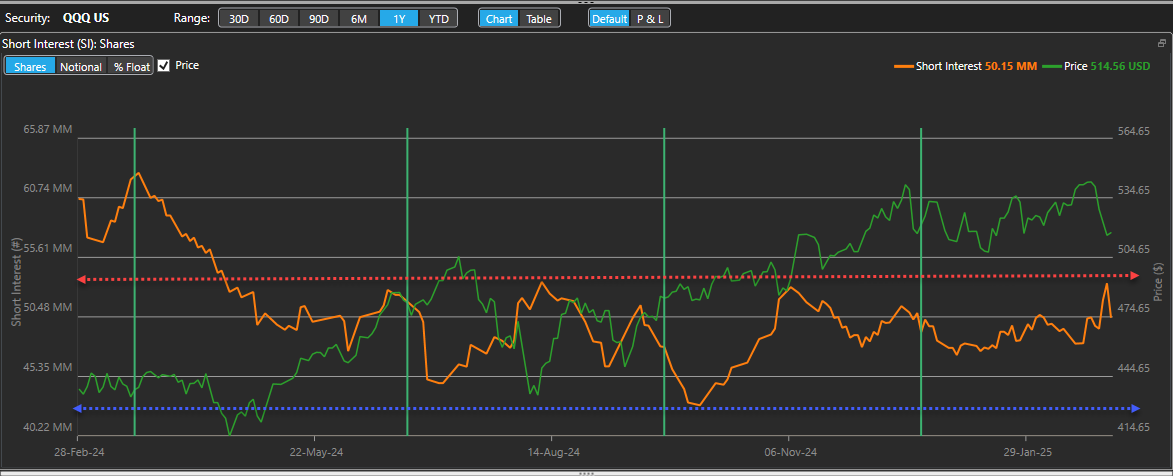The width and height of the screenshot is (1173, 476).
Task: Select the 1Y range button
Action: (x=399, y=19)
